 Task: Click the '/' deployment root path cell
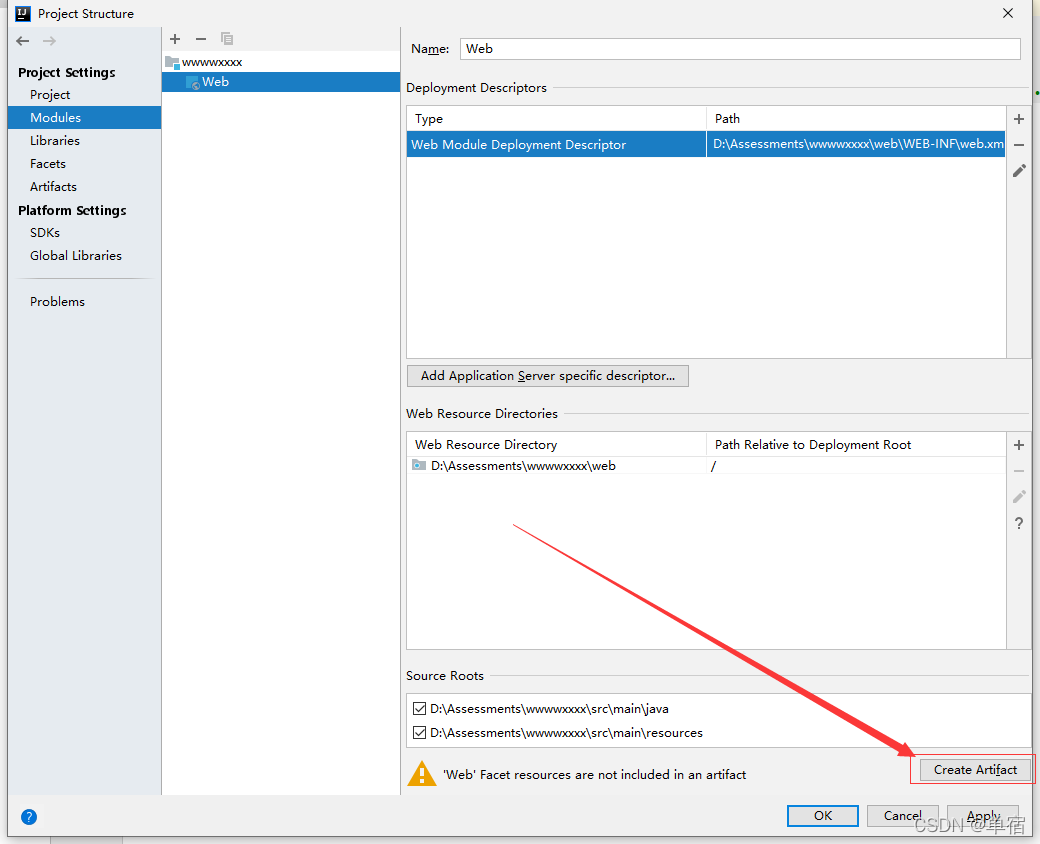[856, 466]
